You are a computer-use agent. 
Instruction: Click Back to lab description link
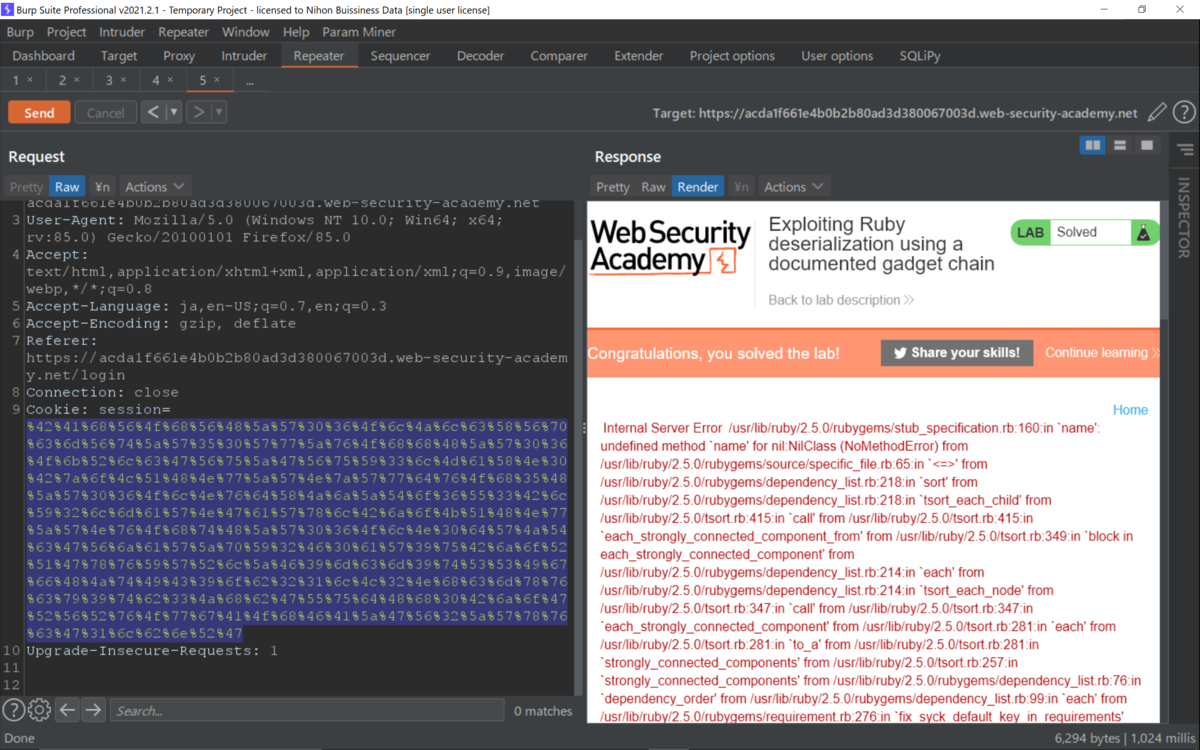click(841, 300)
